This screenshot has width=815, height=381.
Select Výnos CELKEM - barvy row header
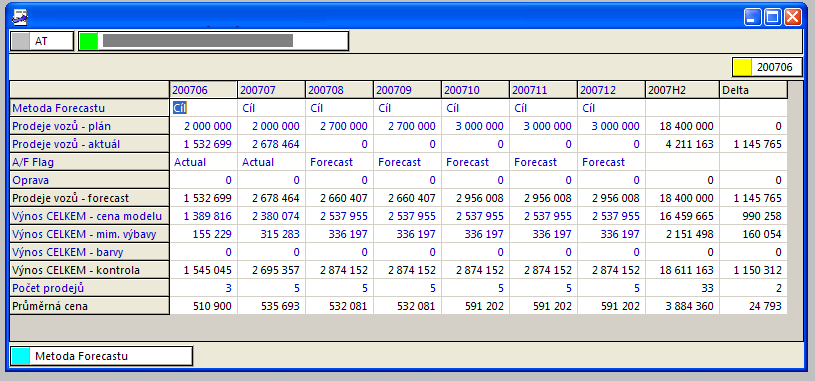[x=90, y=252]
